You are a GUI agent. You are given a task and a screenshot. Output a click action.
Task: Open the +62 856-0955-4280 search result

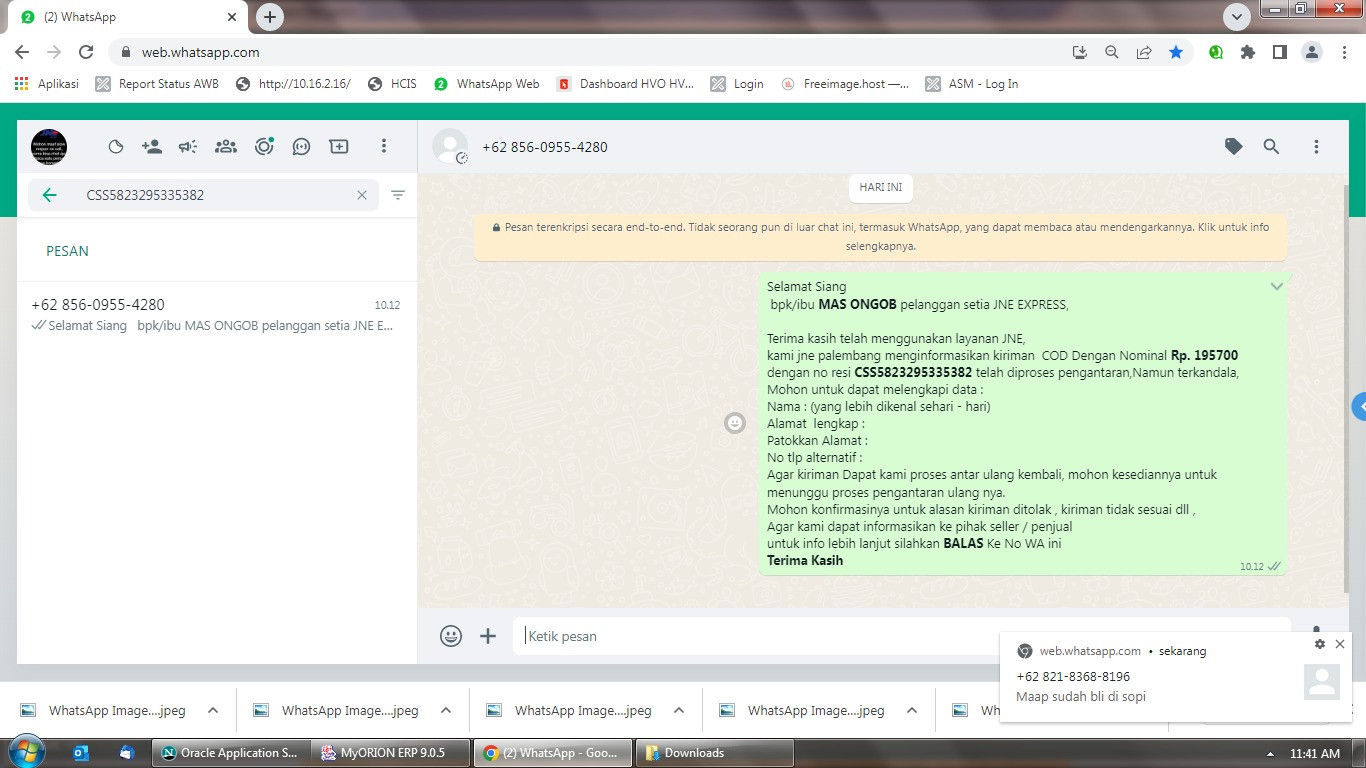point(216,314)
